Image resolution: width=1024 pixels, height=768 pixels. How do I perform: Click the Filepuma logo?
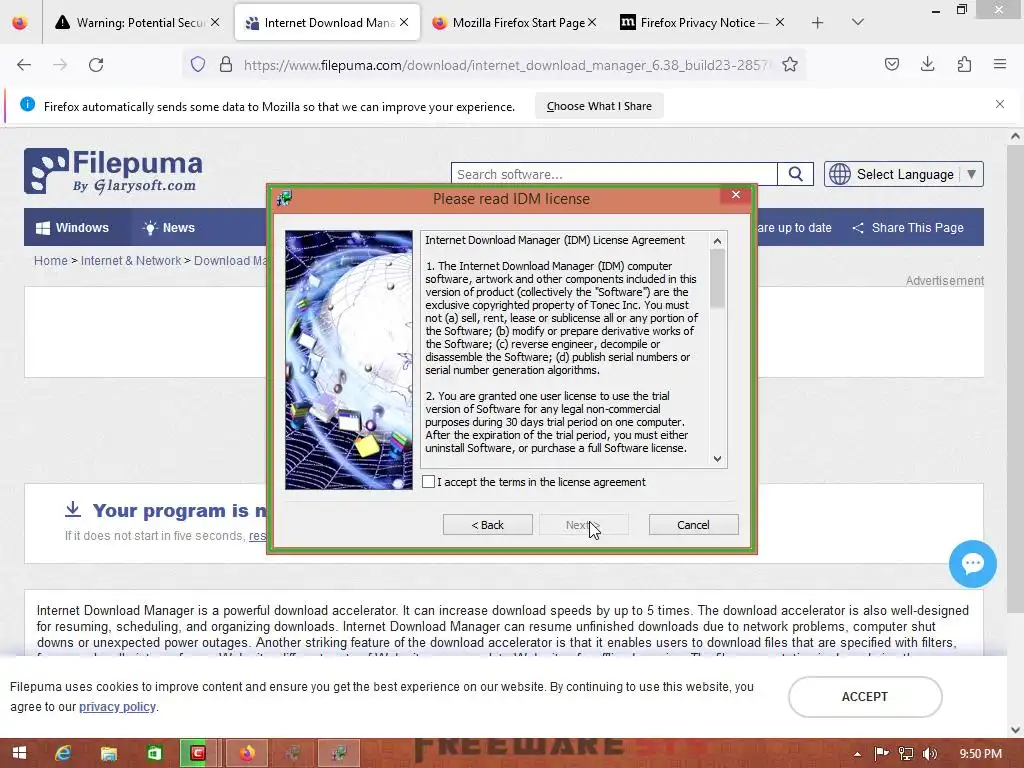[114, 171]
